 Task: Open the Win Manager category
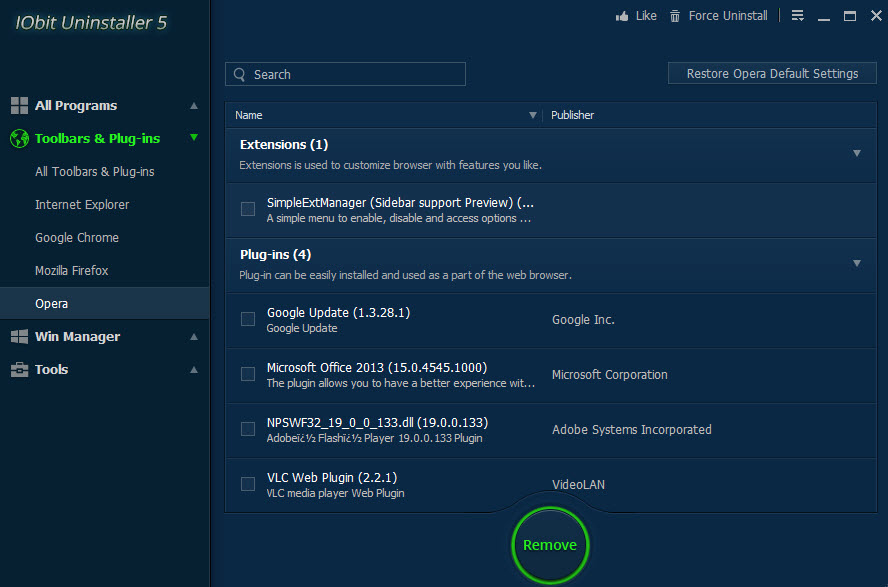click(78, 336)
